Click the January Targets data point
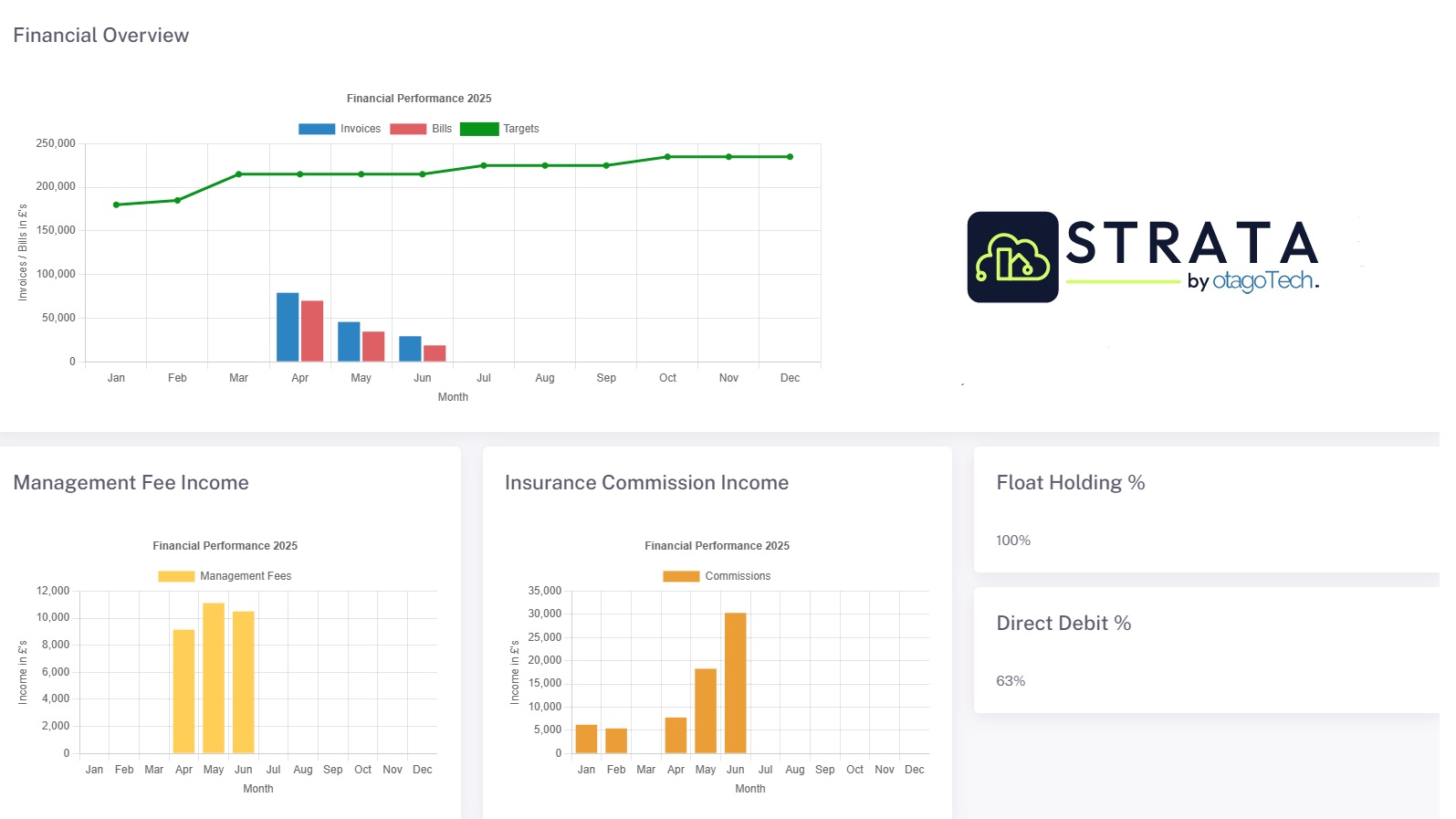Screen dimensions: 1456x819 pos(116,205)
